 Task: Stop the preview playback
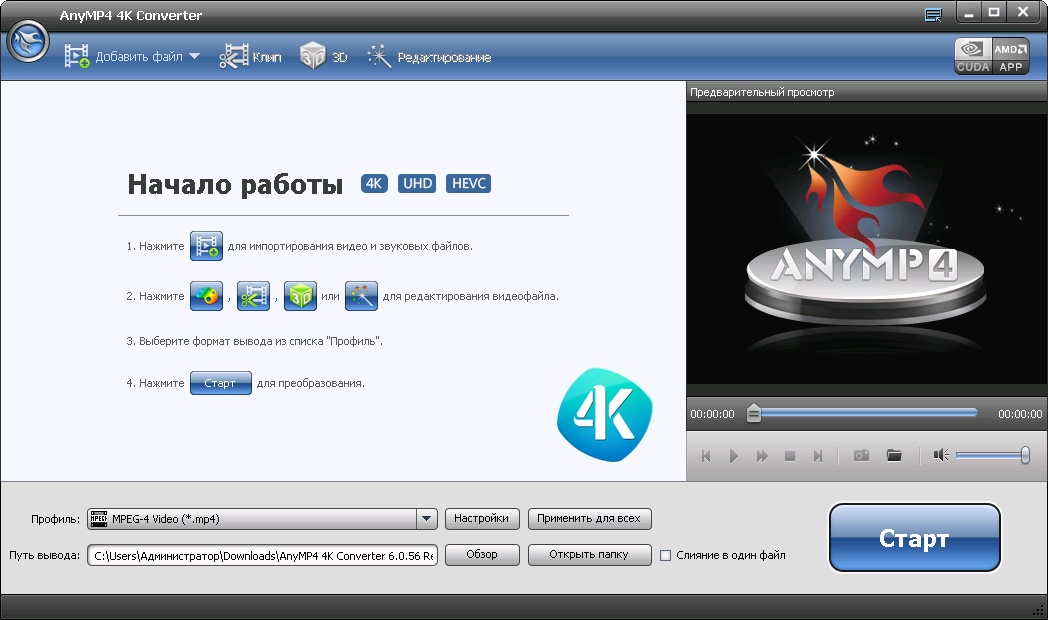click(x=790, y=456)
